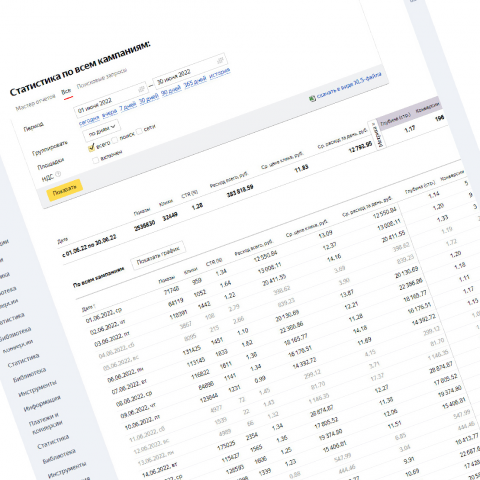
Task: Open Информация in the left sidebar
Action: click(x=42, y=404)
